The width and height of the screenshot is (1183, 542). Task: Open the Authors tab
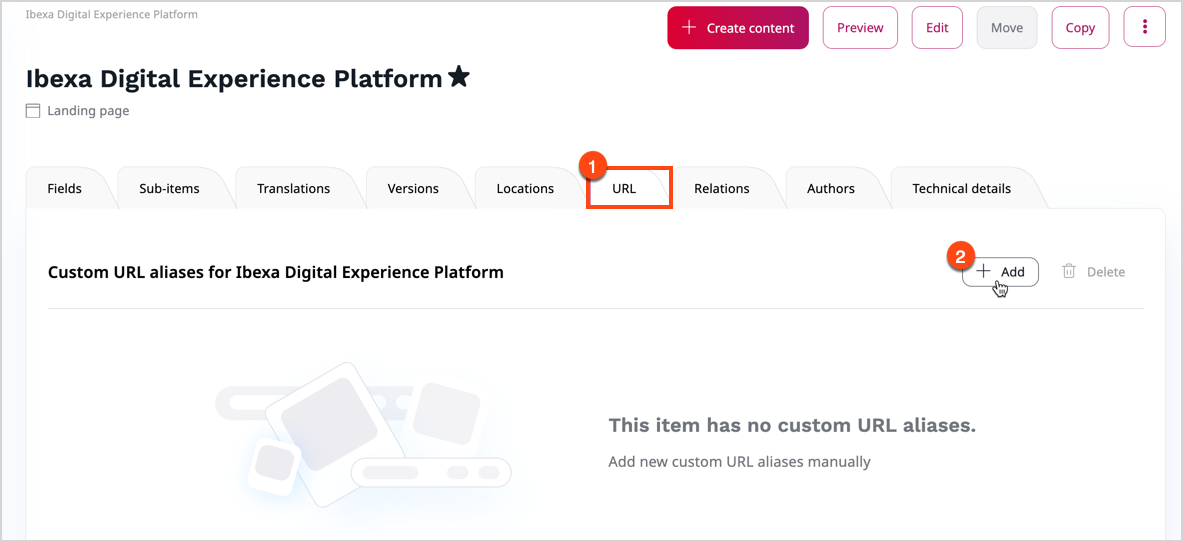coord(831,188)
